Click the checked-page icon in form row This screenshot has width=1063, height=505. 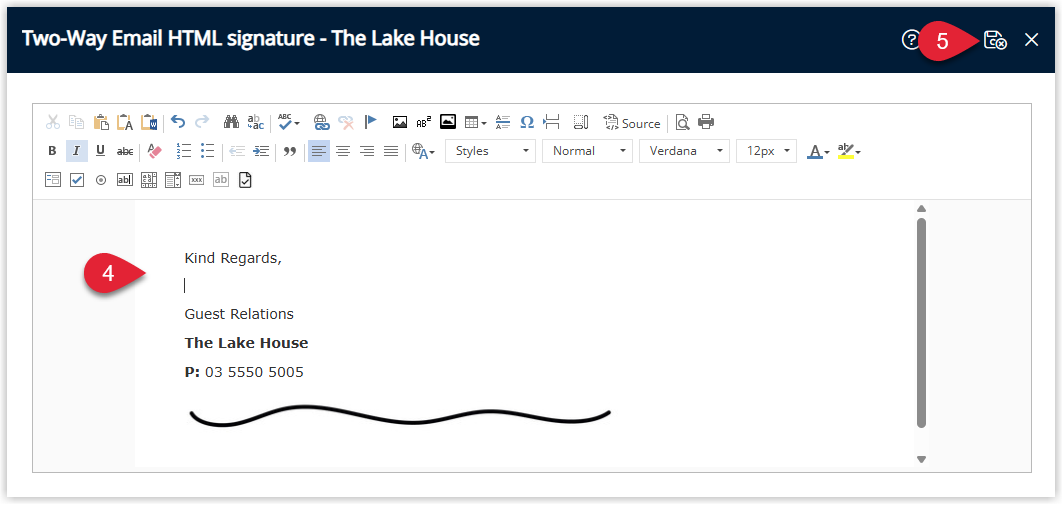click(245, 180)
